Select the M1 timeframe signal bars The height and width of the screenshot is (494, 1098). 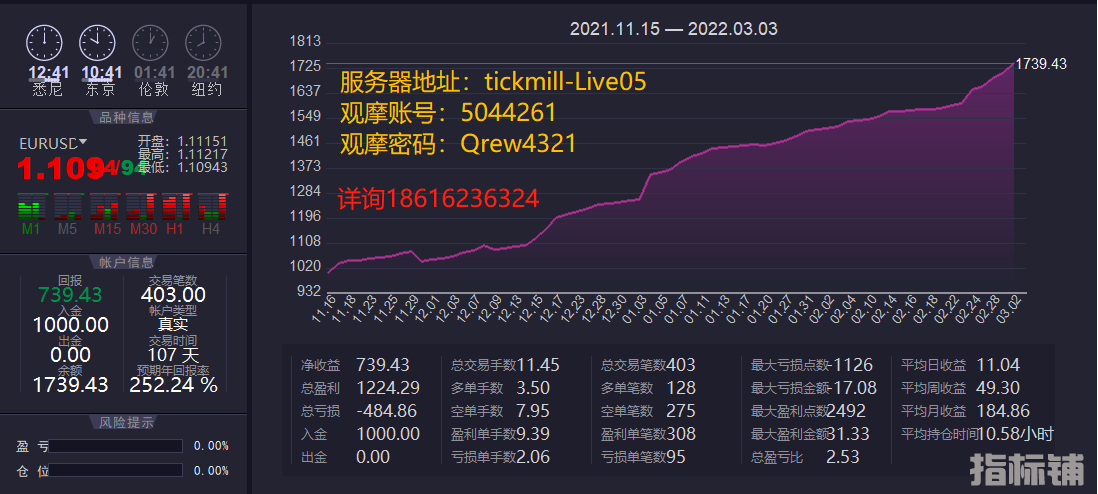[x=32, y=207]
